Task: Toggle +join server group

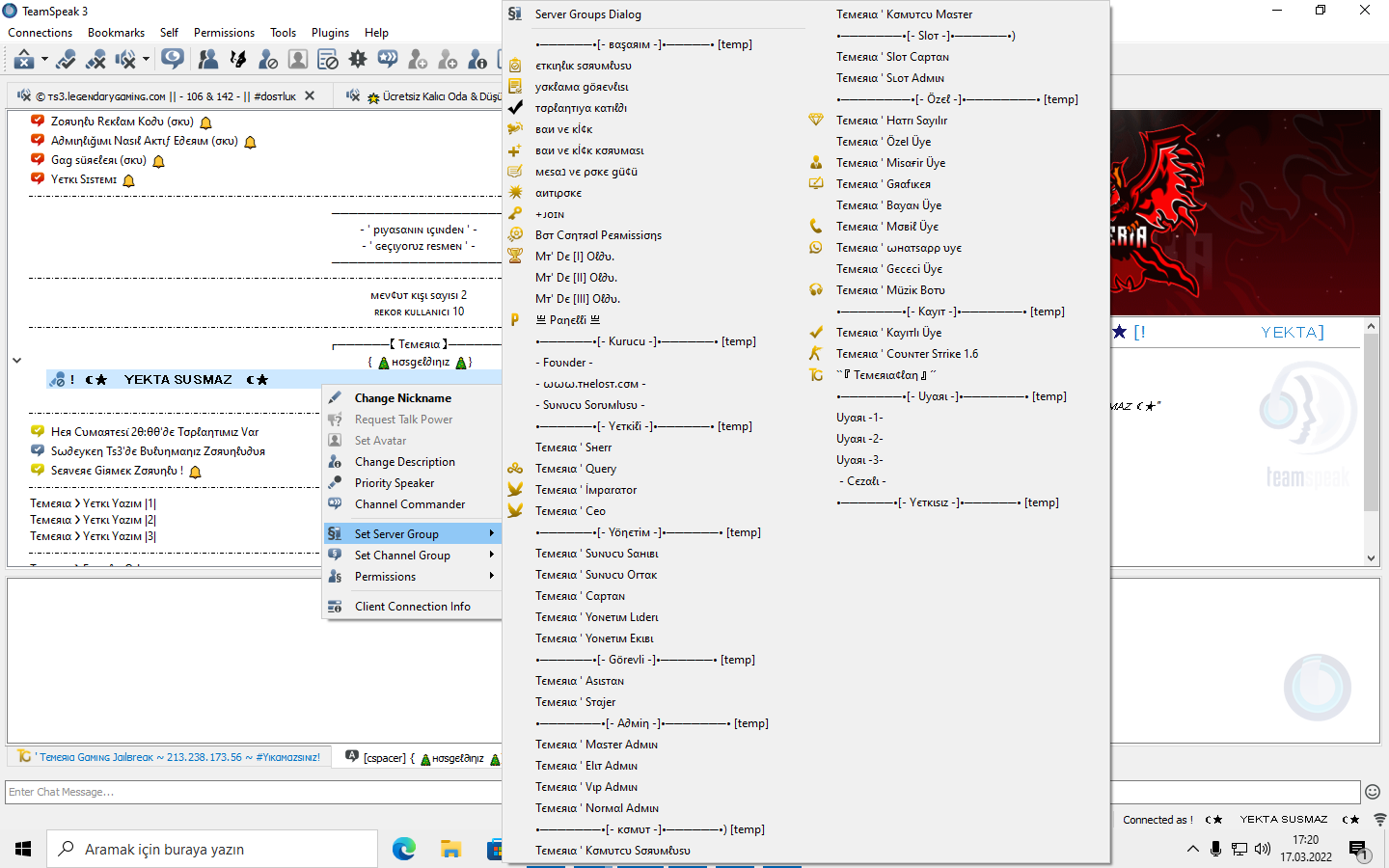Action: [656, 214]
